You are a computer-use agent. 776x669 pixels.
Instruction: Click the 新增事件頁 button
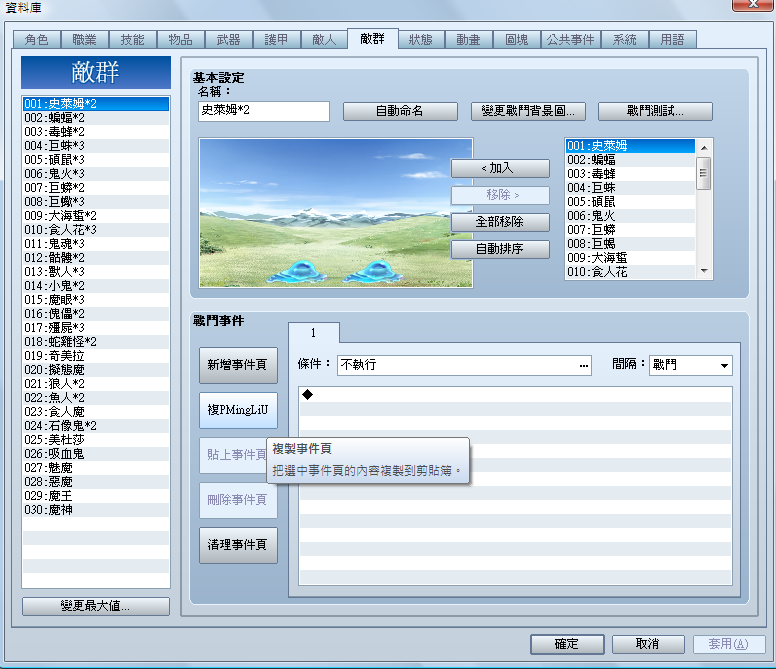(x=238, y=365)
